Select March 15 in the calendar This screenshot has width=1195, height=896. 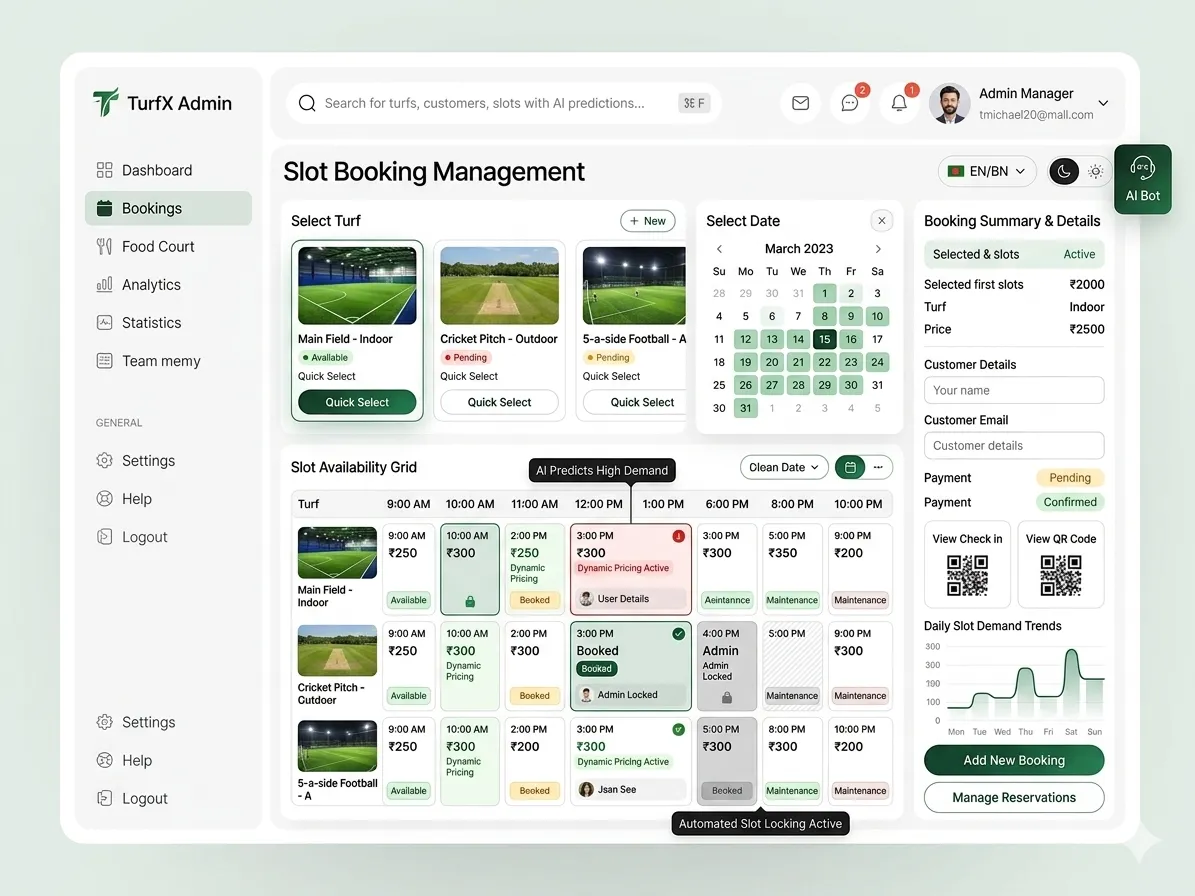point(825,339)
